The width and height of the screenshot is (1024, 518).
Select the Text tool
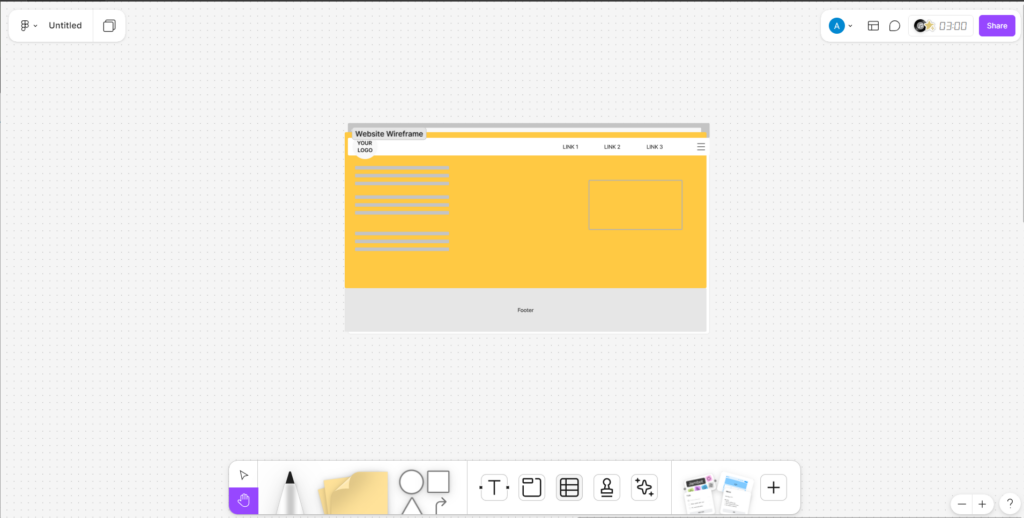point(494,487)
